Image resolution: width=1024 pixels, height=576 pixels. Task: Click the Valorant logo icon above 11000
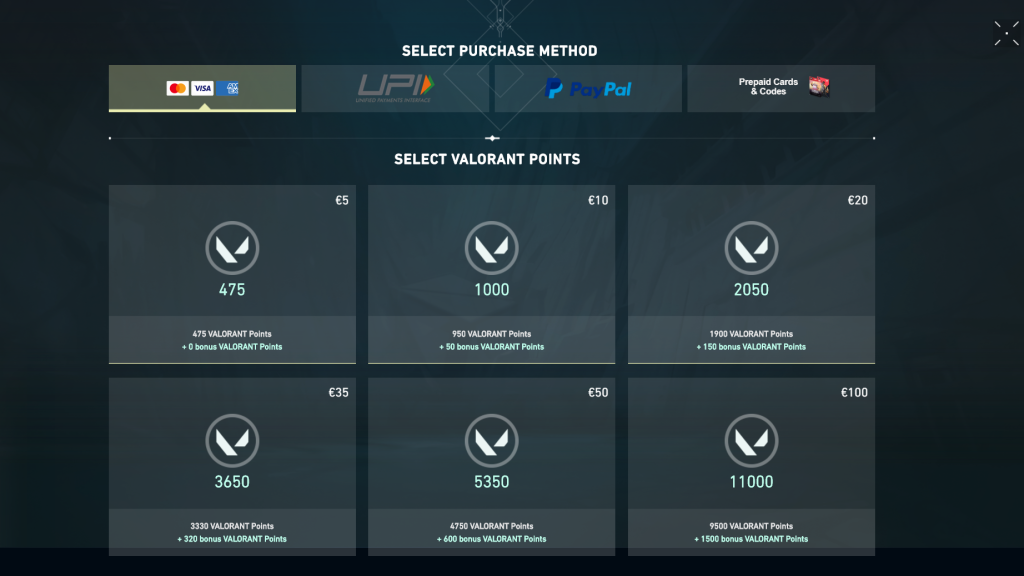(751, 440)
